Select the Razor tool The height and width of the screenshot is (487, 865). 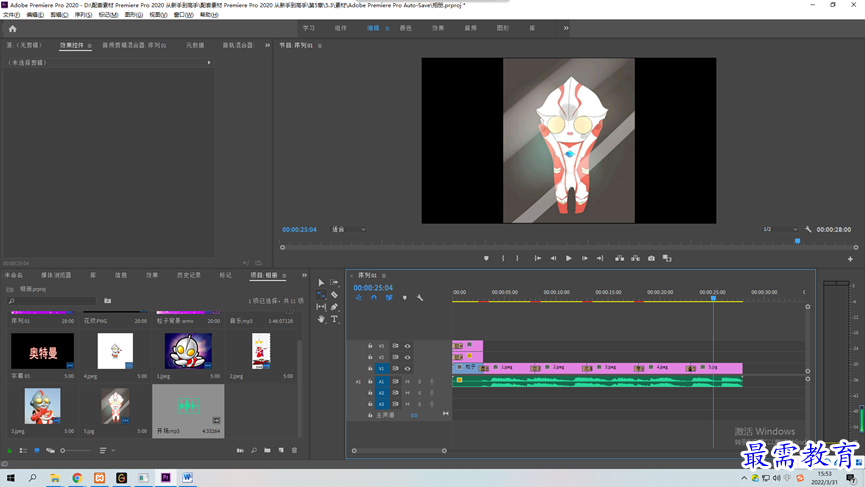click(334, 295)
